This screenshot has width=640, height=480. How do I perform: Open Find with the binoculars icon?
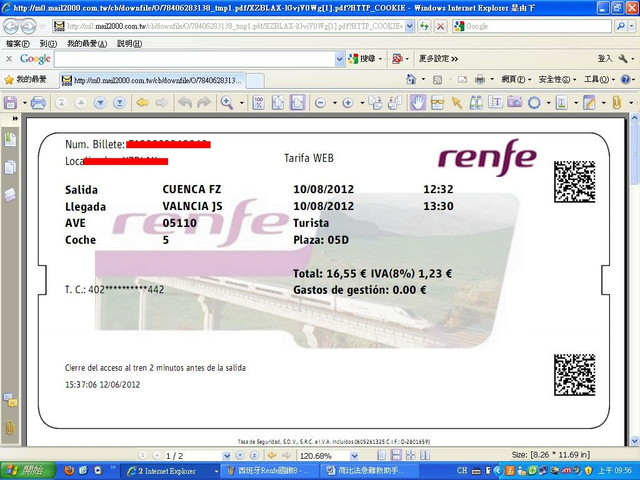point(476,103)
